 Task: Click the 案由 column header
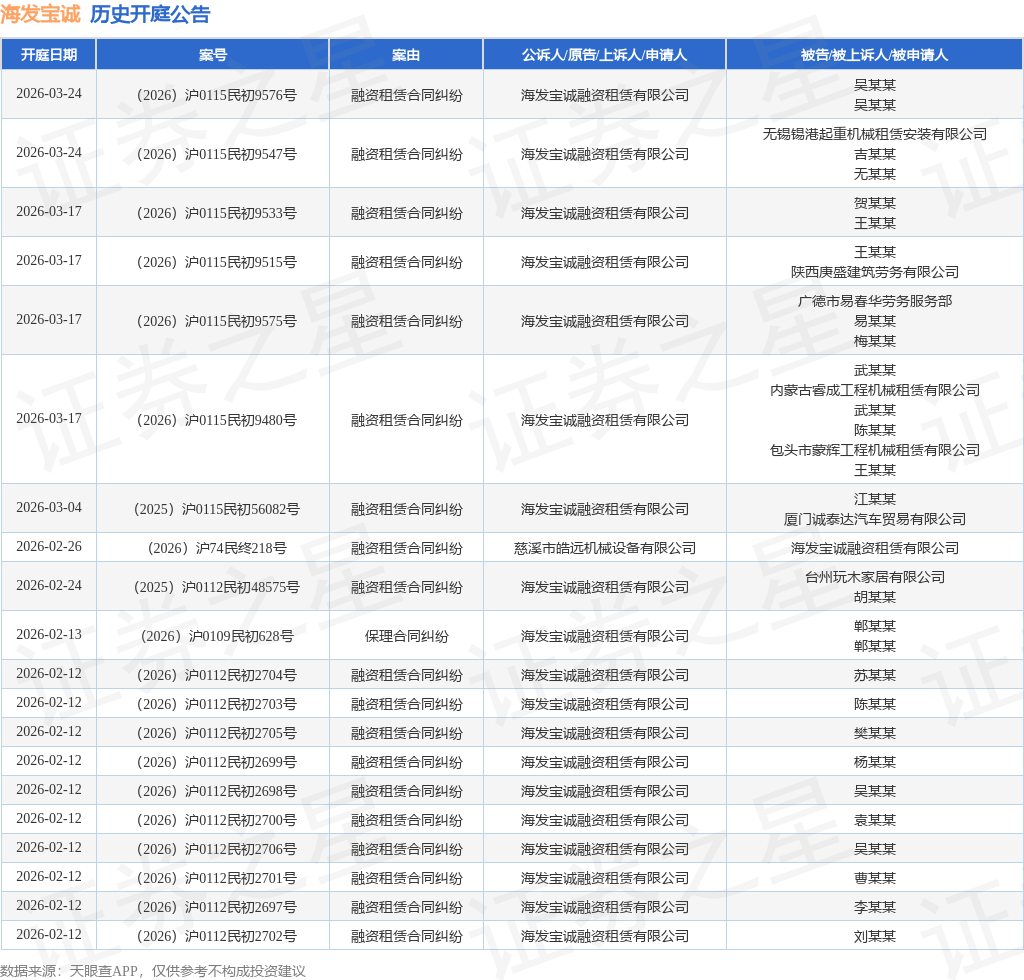[406, 55]
